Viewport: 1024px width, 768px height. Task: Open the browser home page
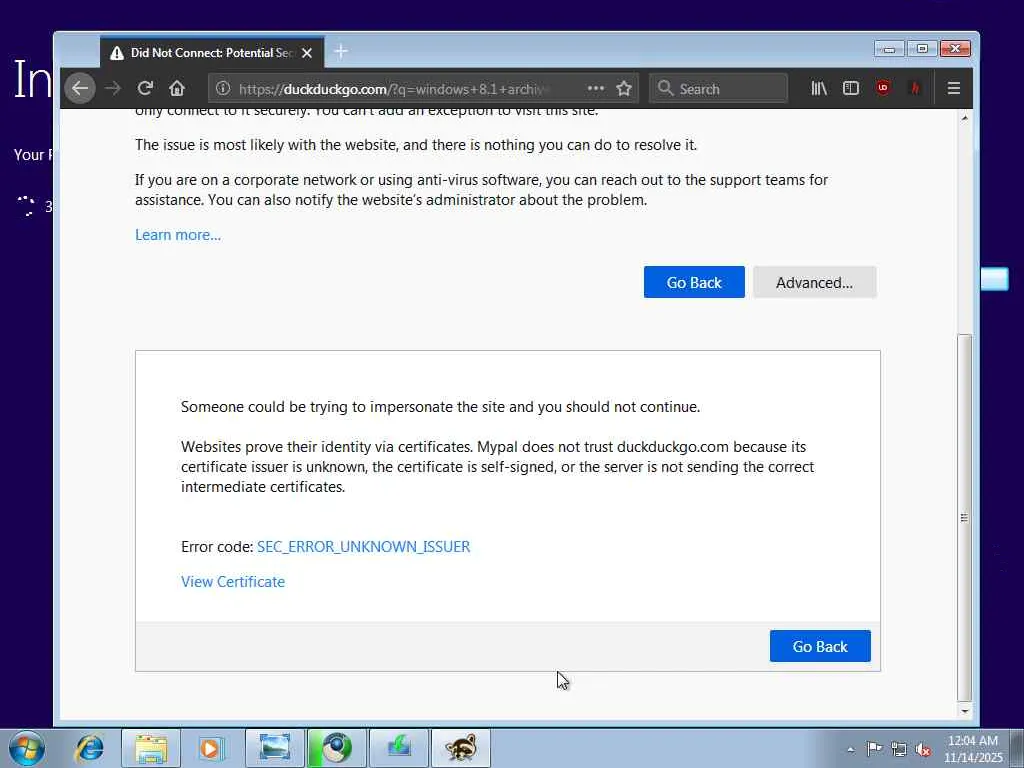point(177,88)
